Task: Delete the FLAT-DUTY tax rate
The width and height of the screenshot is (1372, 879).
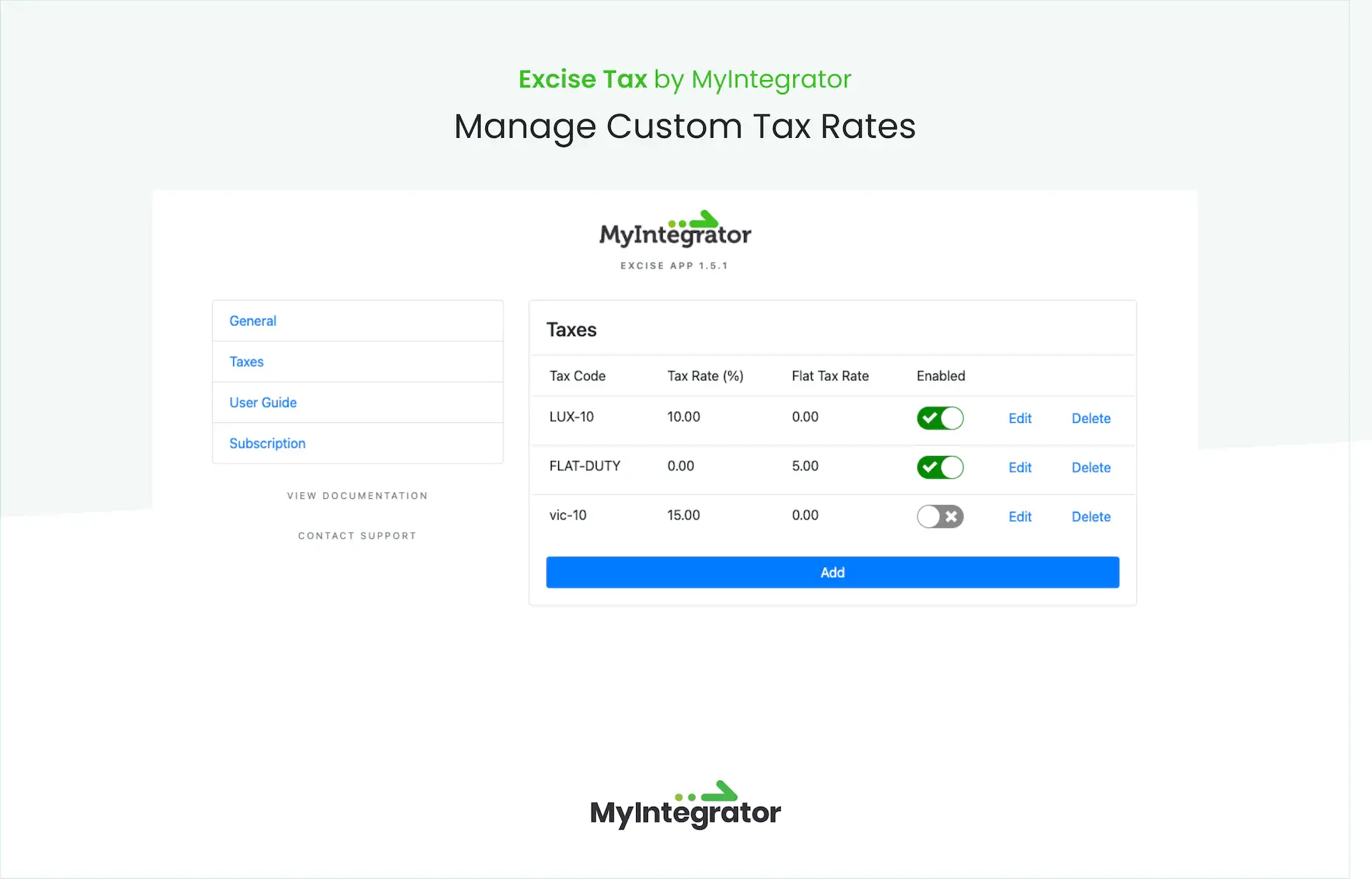Action: tap(1090, 467)
